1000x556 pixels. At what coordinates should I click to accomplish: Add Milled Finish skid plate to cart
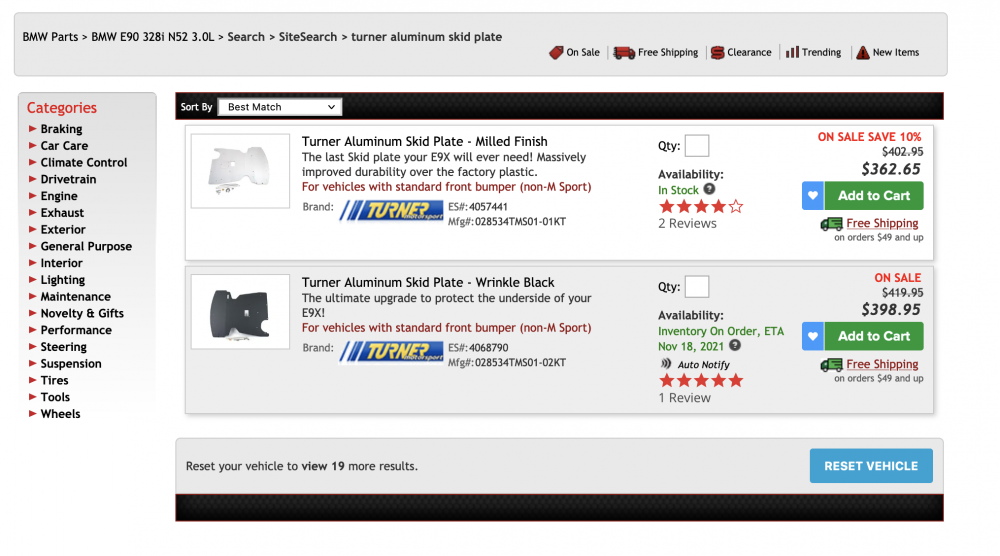click(874, 196)
